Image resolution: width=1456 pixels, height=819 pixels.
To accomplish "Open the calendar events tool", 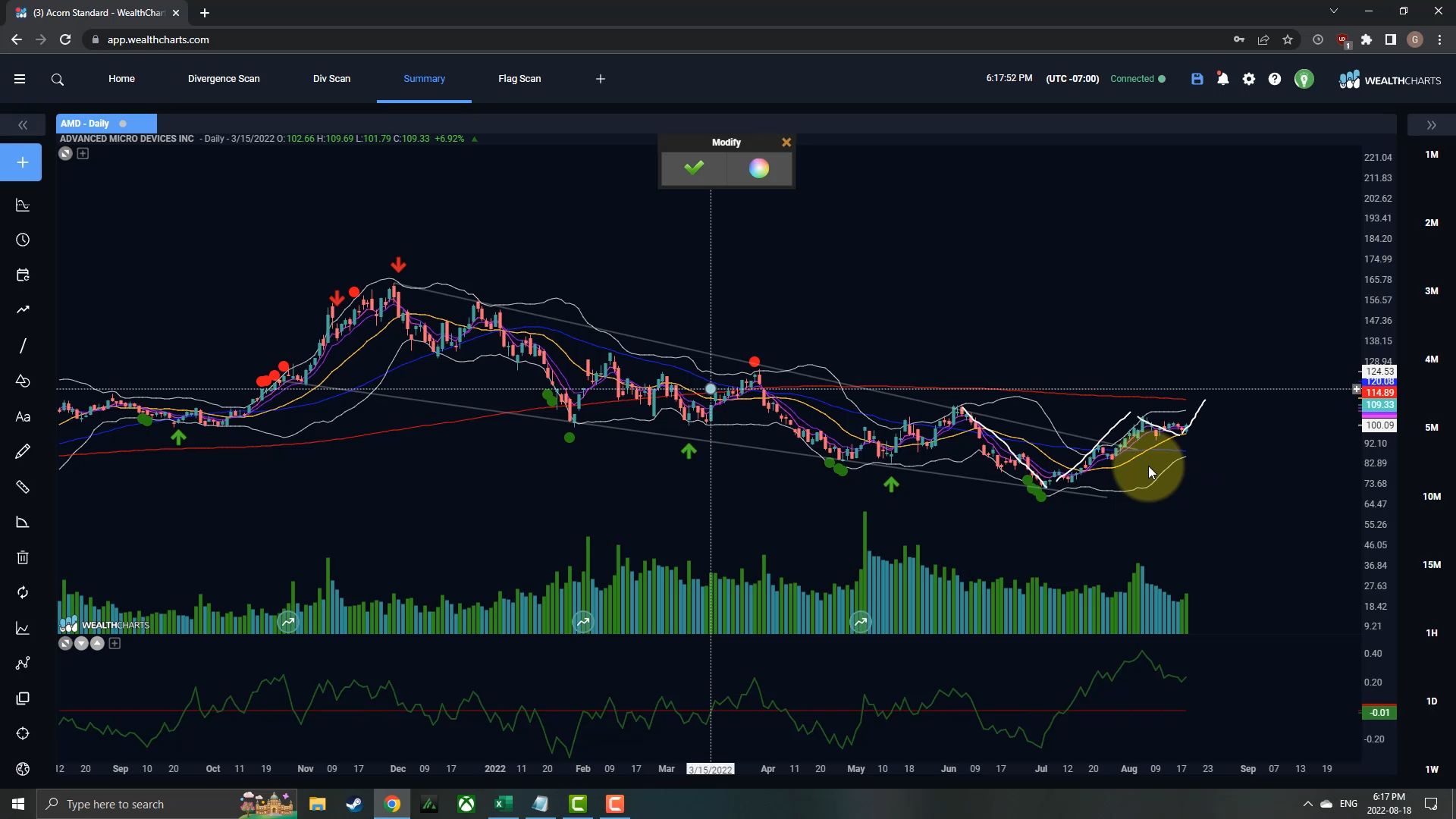I will coord(23,275).
